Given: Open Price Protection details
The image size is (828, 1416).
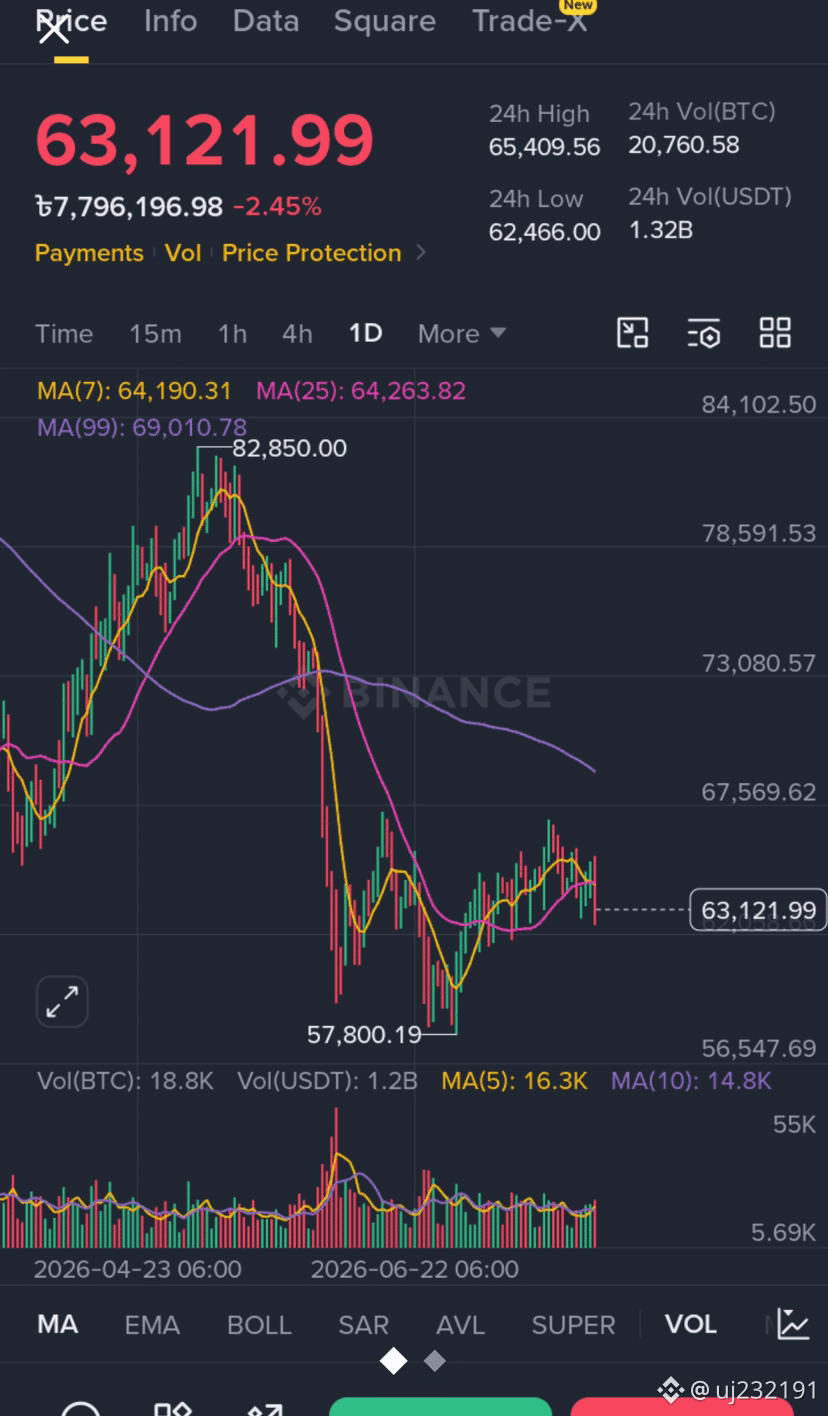Looking at the screenshot, I should tap(311, 253).
